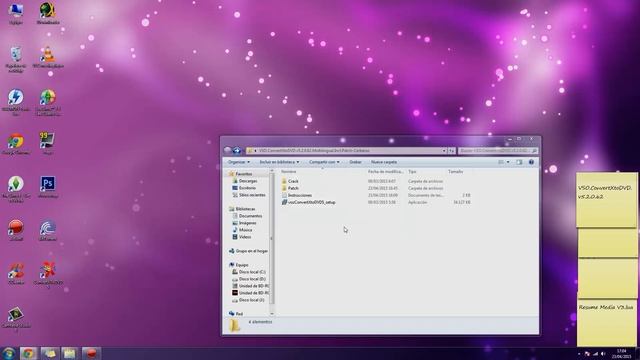The height and width of the screenshot is (360, 640).
Task: Open the address bar history dropdown
Action: pos(444,151)
